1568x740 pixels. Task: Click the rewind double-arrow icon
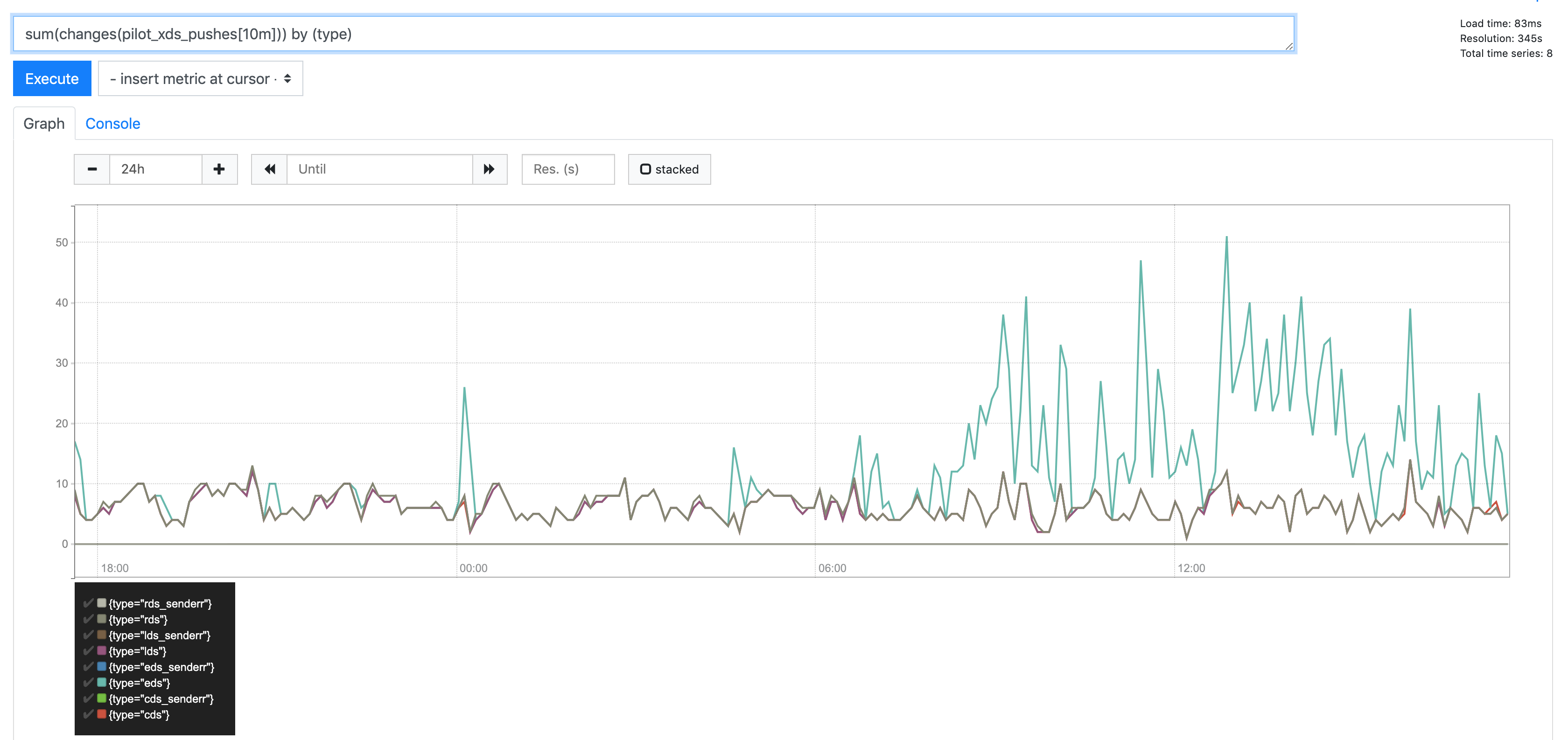pyautogui.click(x=270, y=169)
